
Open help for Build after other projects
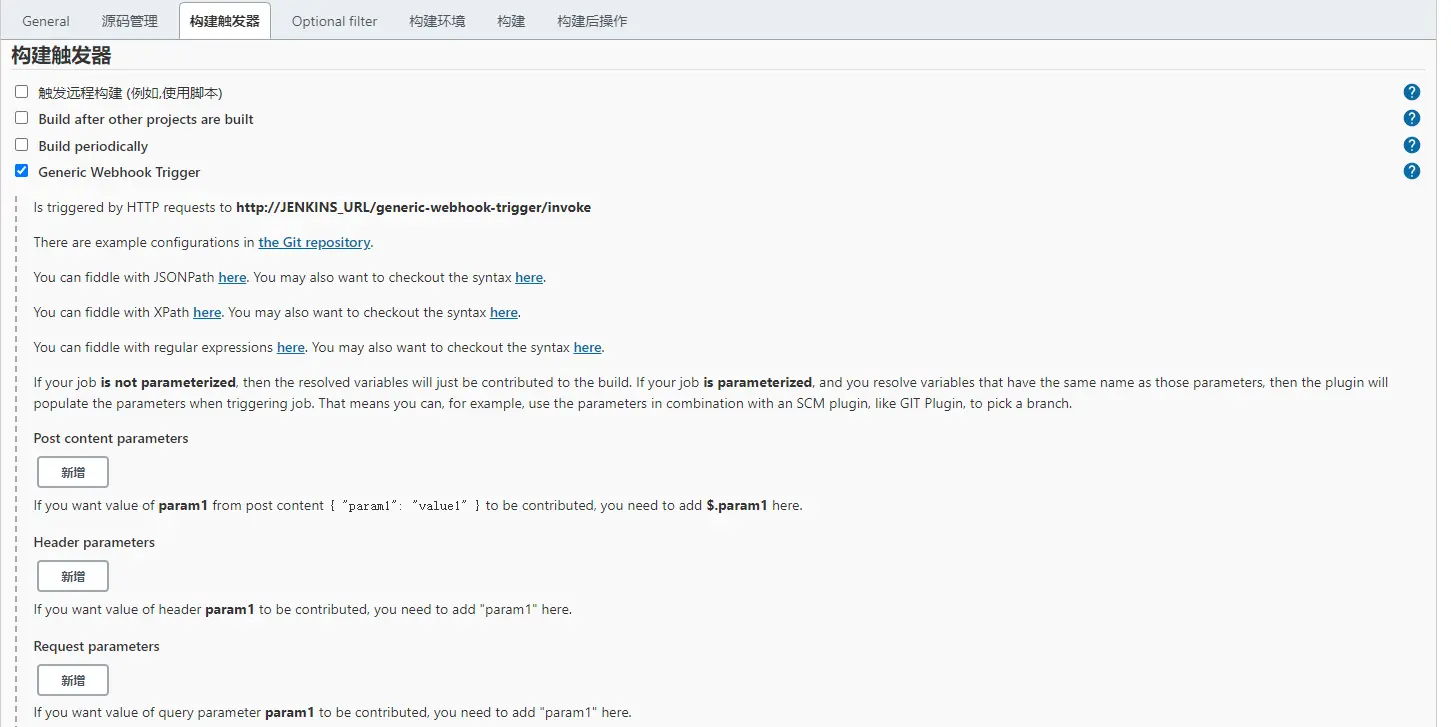pos(1411,119)
